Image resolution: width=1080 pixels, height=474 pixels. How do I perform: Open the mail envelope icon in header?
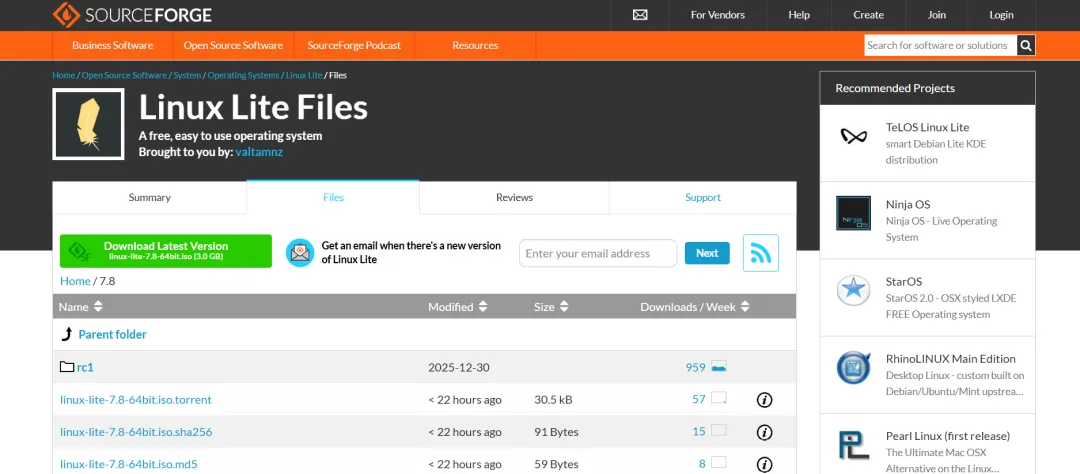point(640,14)
